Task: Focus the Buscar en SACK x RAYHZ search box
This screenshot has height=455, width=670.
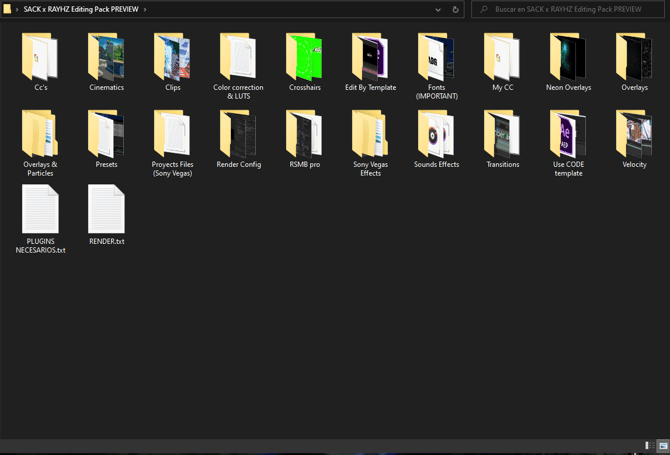Action: 567,9
